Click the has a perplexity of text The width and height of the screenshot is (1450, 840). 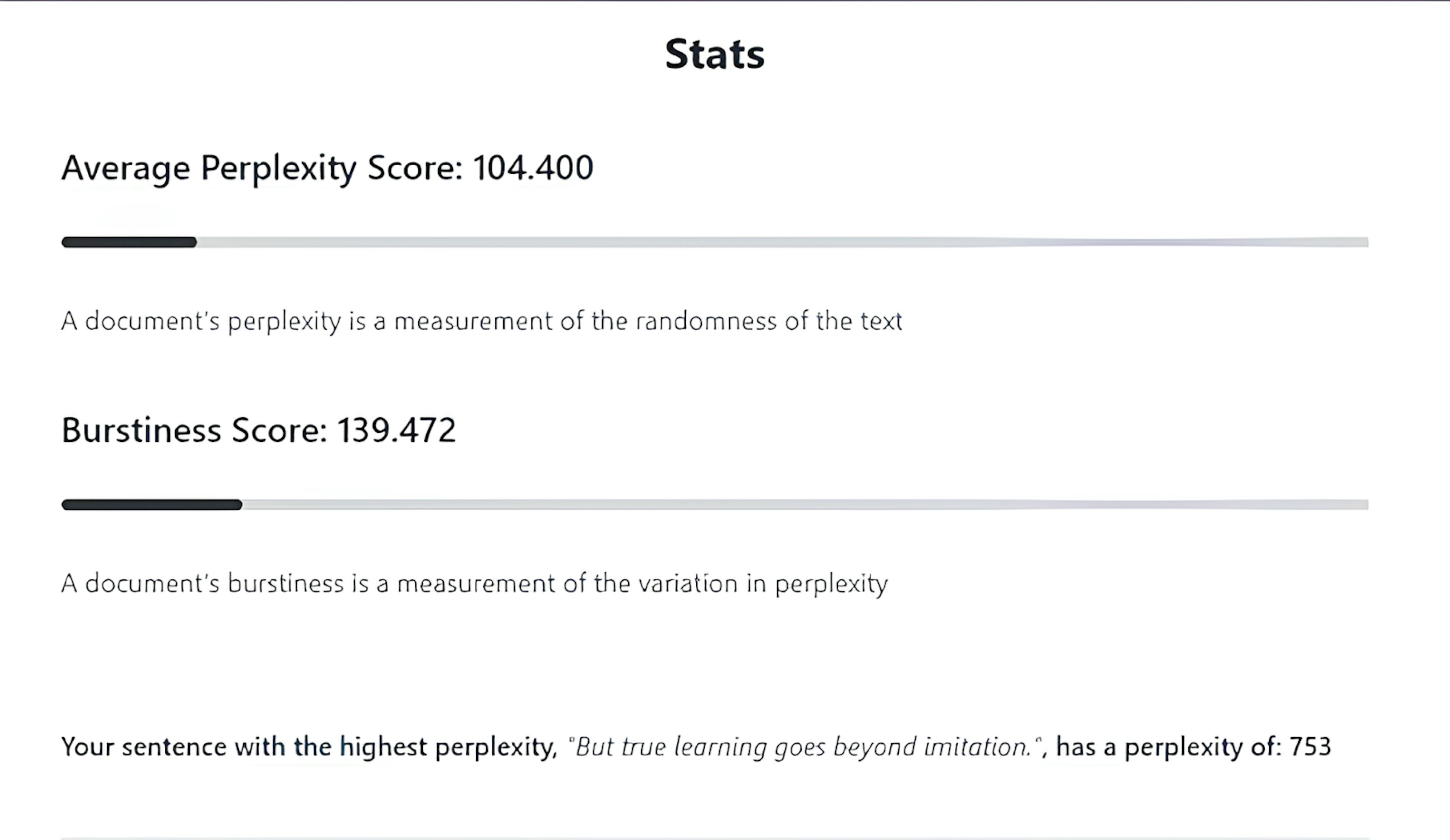point(1169,748)
